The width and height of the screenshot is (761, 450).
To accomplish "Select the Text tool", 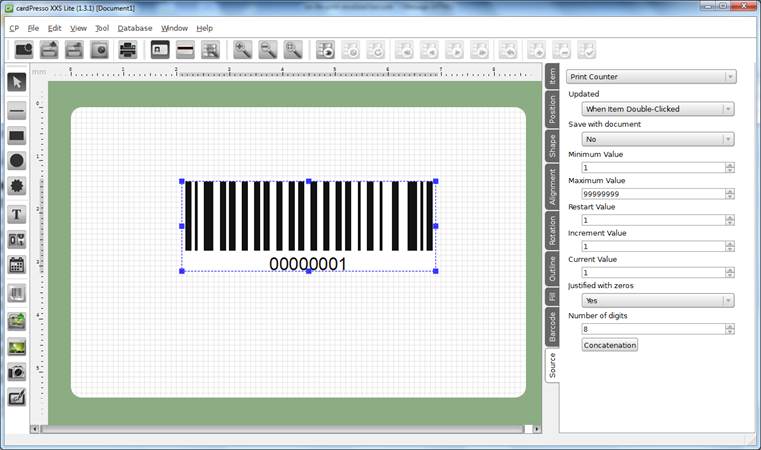I will [17, 215].
